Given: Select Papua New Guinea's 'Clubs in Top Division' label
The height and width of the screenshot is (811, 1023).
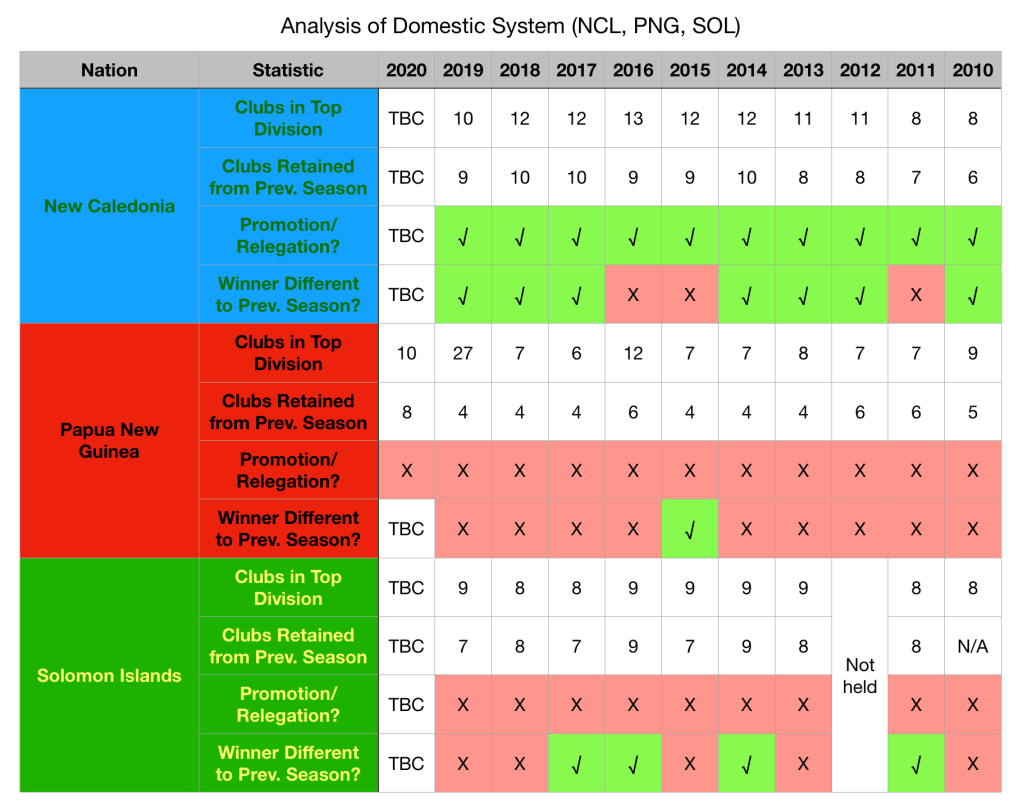Looking at the screenshot, I should pyautogui.click(x=288, y=353).
